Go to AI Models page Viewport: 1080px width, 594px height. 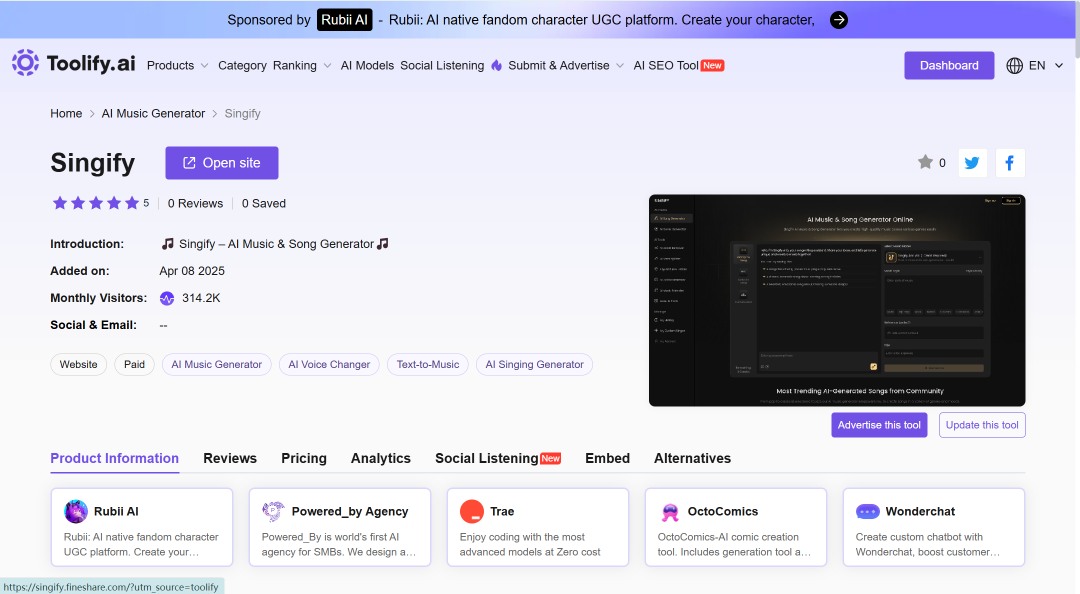click(367, 65)
